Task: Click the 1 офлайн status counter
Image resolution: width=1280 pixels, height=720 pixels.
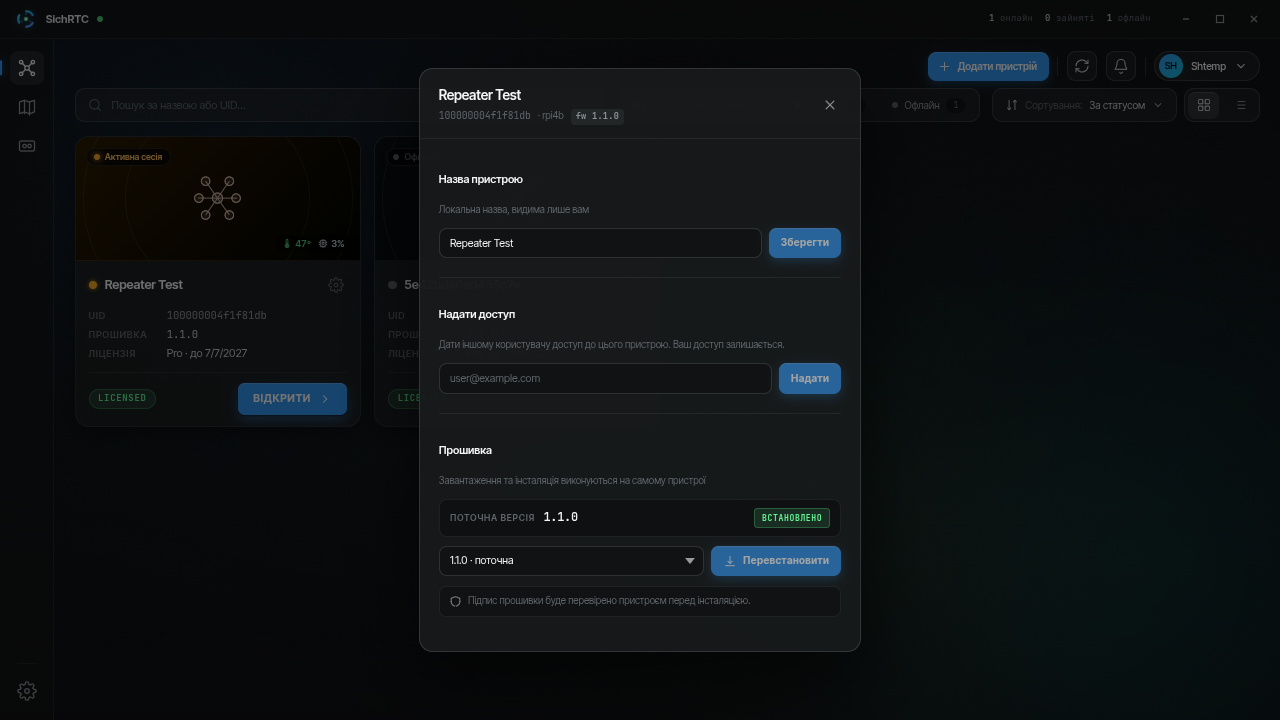Action: click(x=1128, y=19)
